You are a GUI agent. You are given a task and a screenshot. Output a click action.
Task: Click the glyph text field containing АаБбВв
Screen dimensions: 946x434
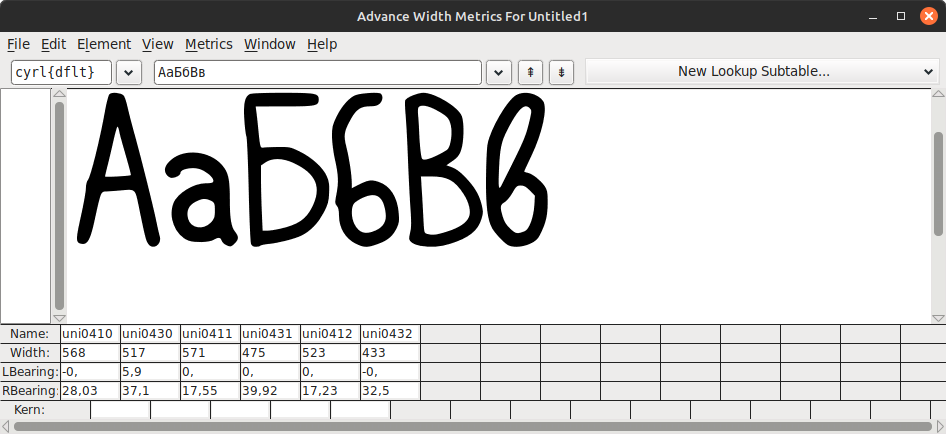(318, 72)
